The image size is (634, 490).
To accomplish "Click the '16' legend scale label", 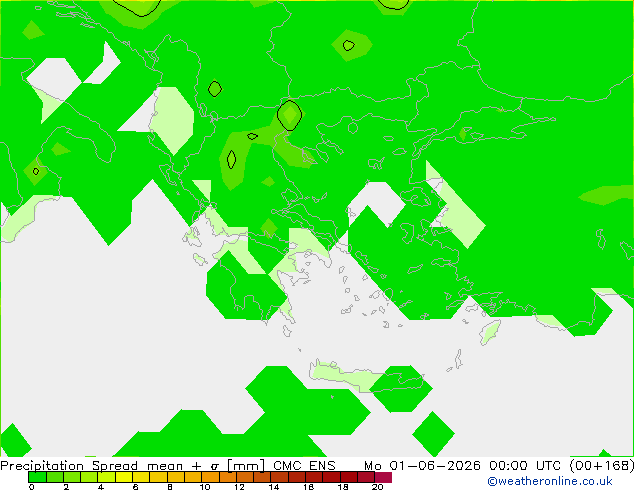I will [309, 487].
